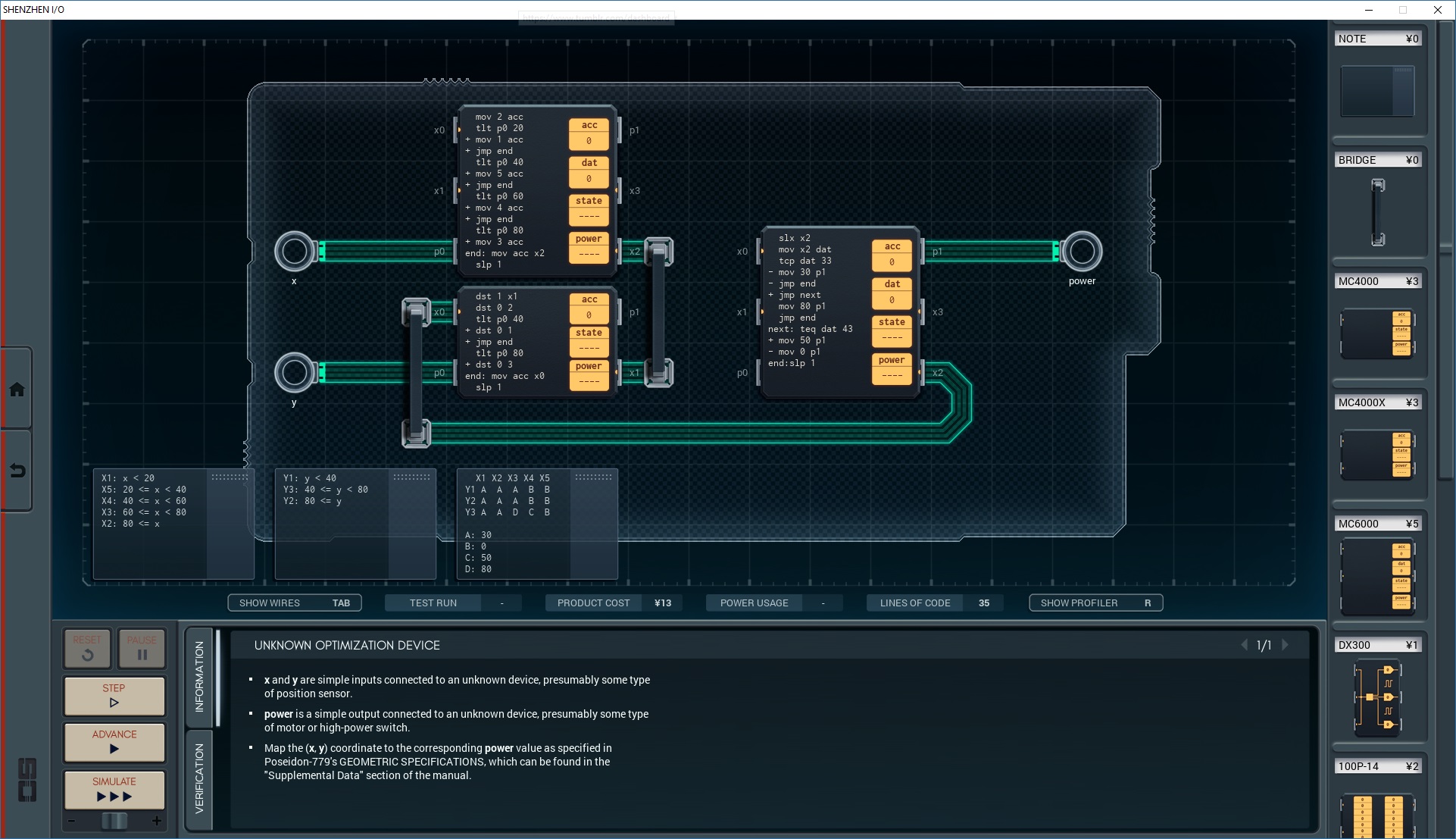Select the BRIDGE wire component

(1377, 211)
